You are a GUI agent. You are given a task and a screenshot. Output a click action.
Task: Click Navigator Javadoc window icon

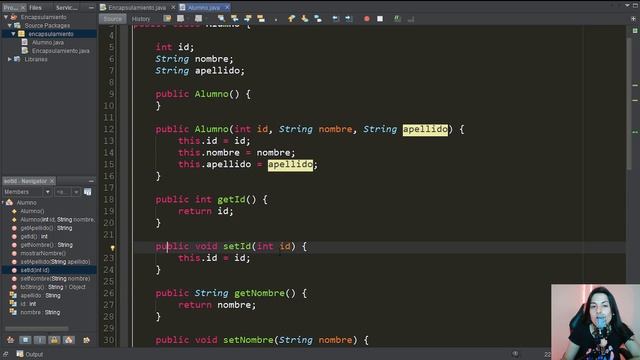[x=87, y=192]
